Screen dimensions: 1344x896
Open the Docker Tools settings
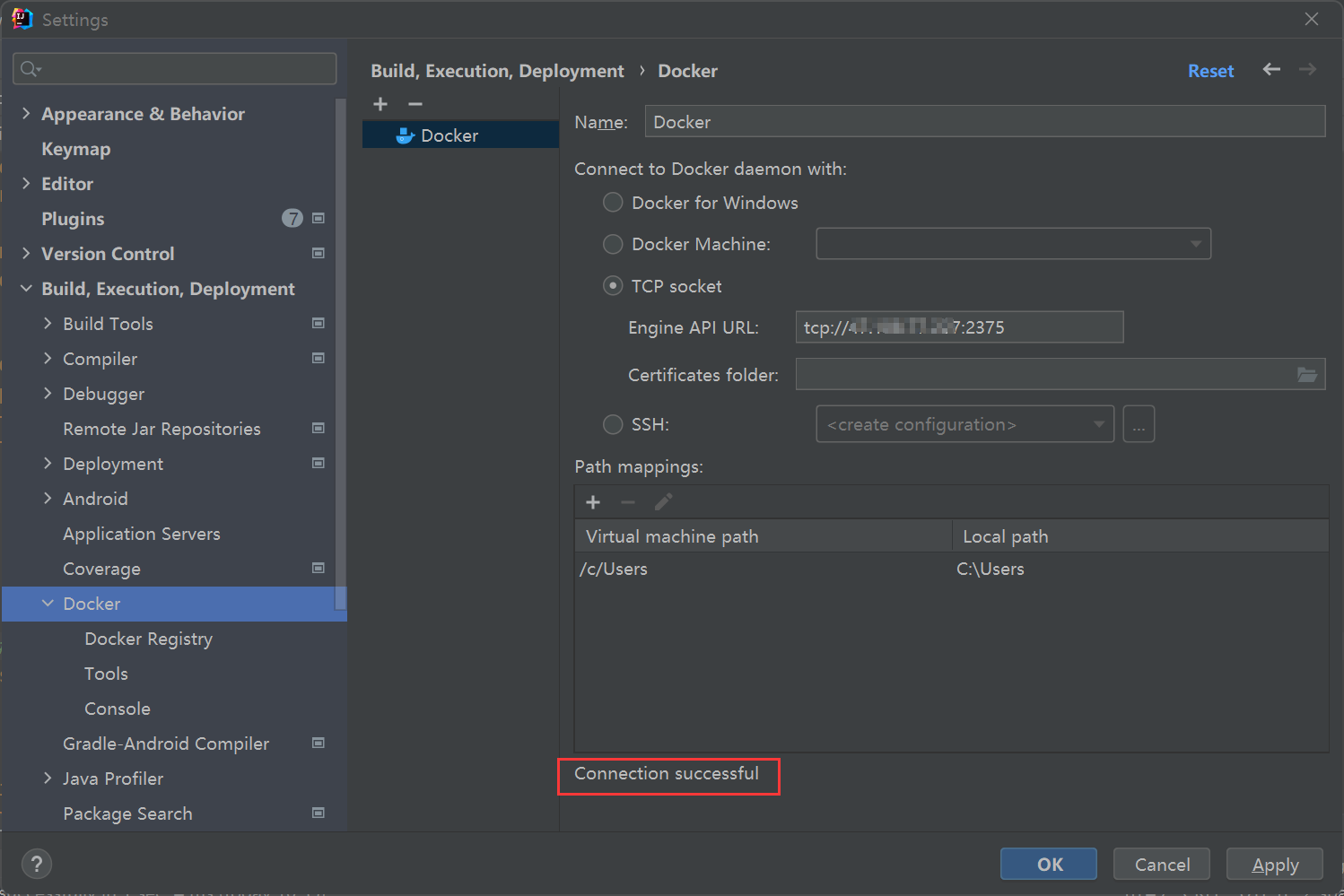tap(106, 674)
